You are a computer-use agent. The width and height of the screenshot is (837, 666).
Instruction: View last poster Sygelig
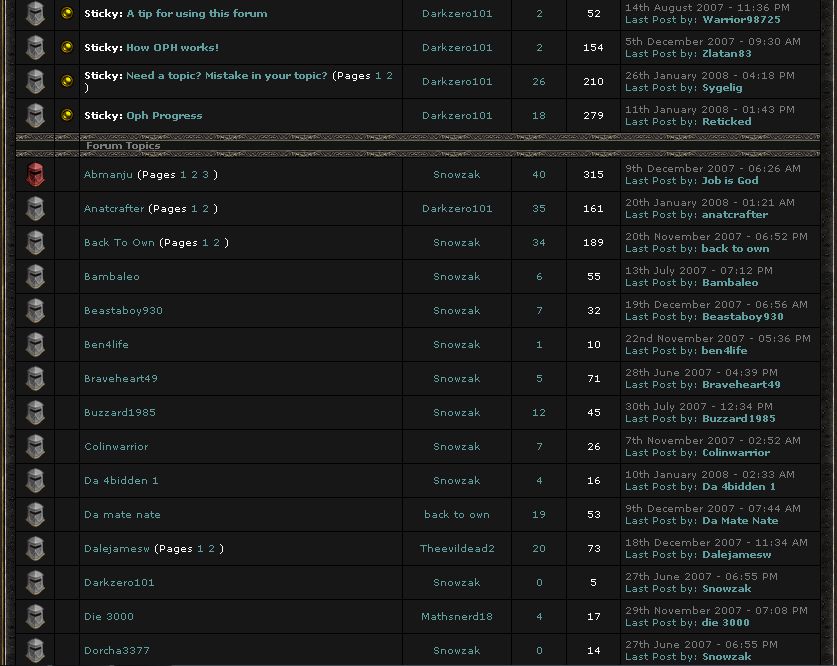722,88
